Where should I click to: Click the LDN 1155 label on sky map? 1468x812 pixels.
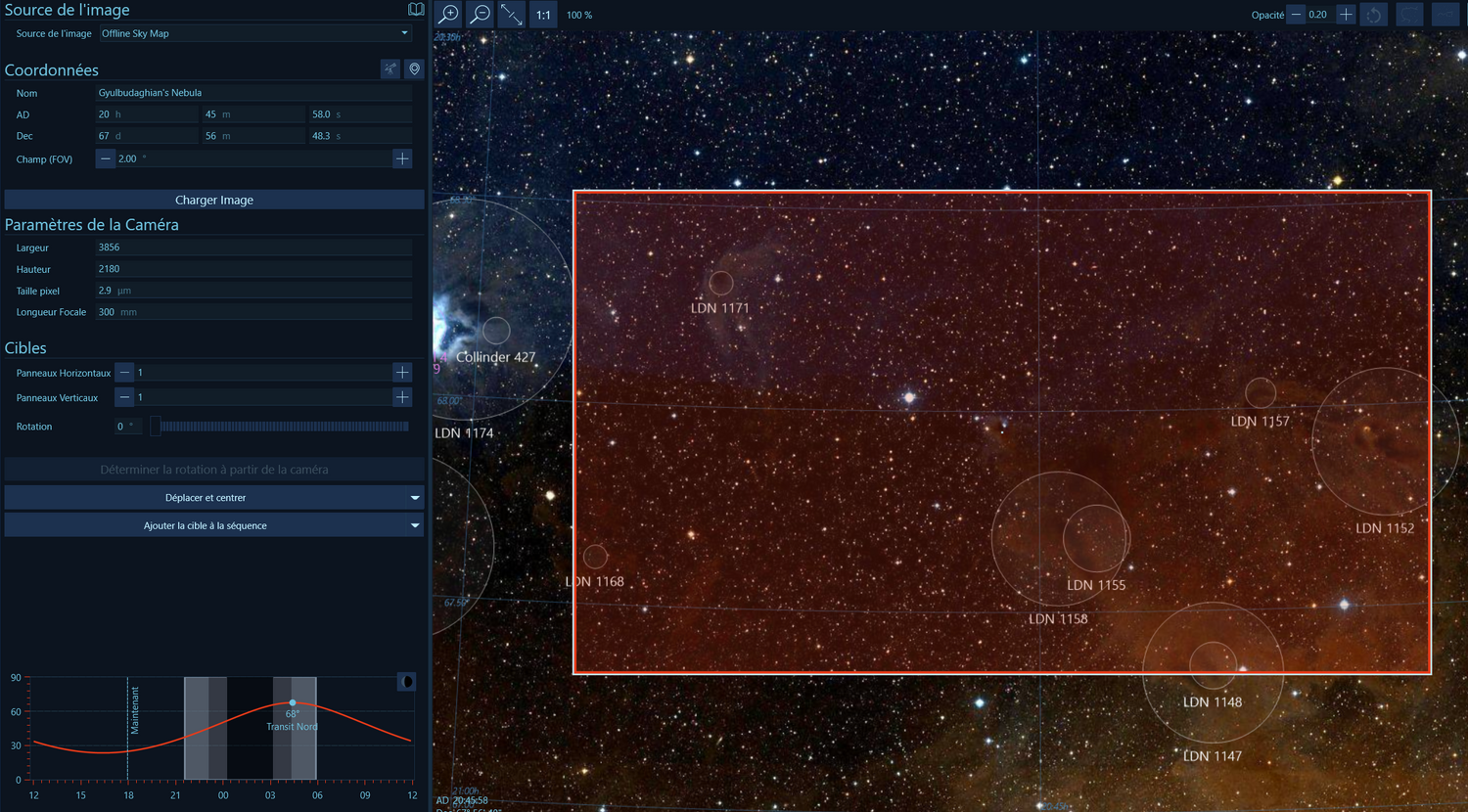1096,585
